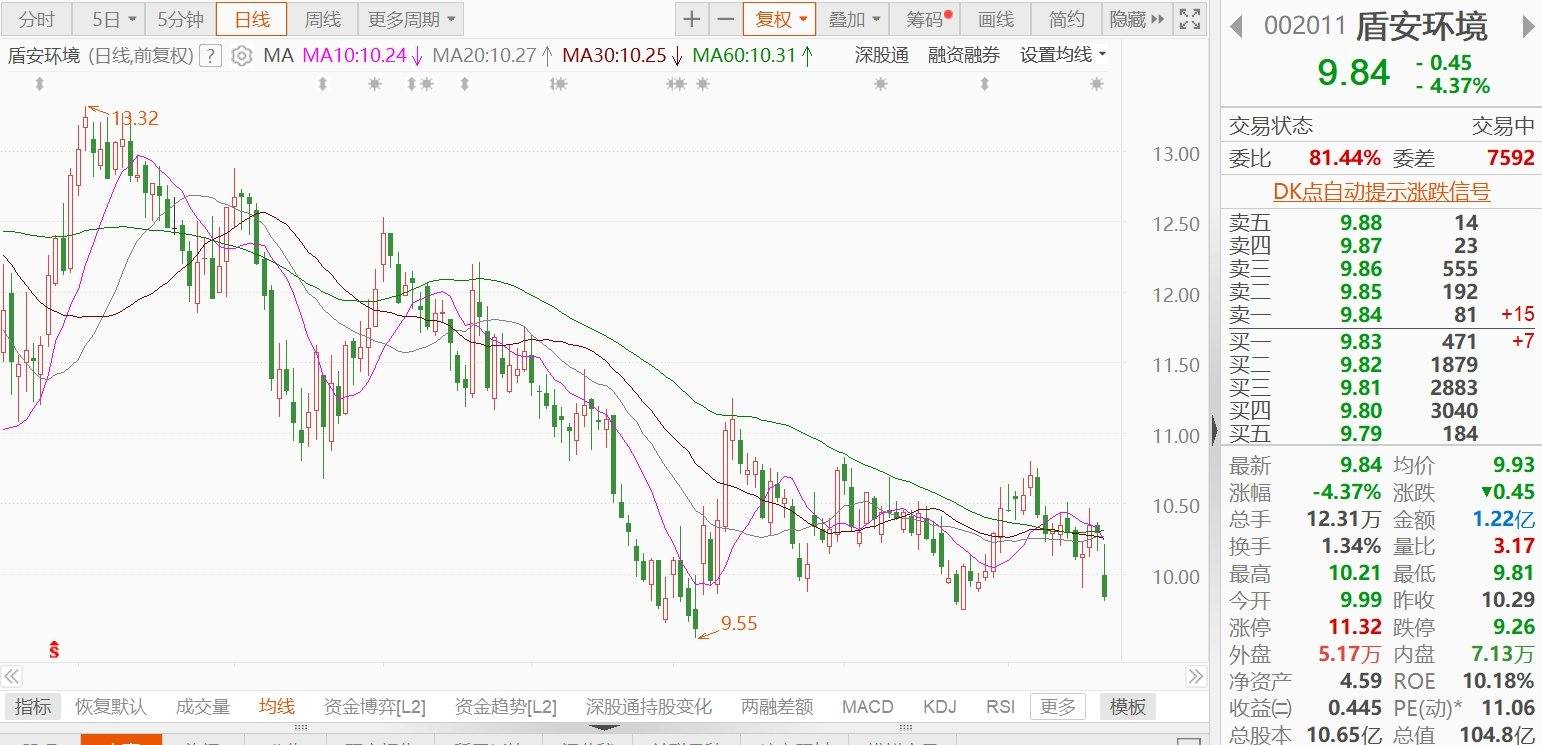1542x745 pixels.
Task: Click the 盾安环境 (日线,前复权) chart title
Action: 100,56
